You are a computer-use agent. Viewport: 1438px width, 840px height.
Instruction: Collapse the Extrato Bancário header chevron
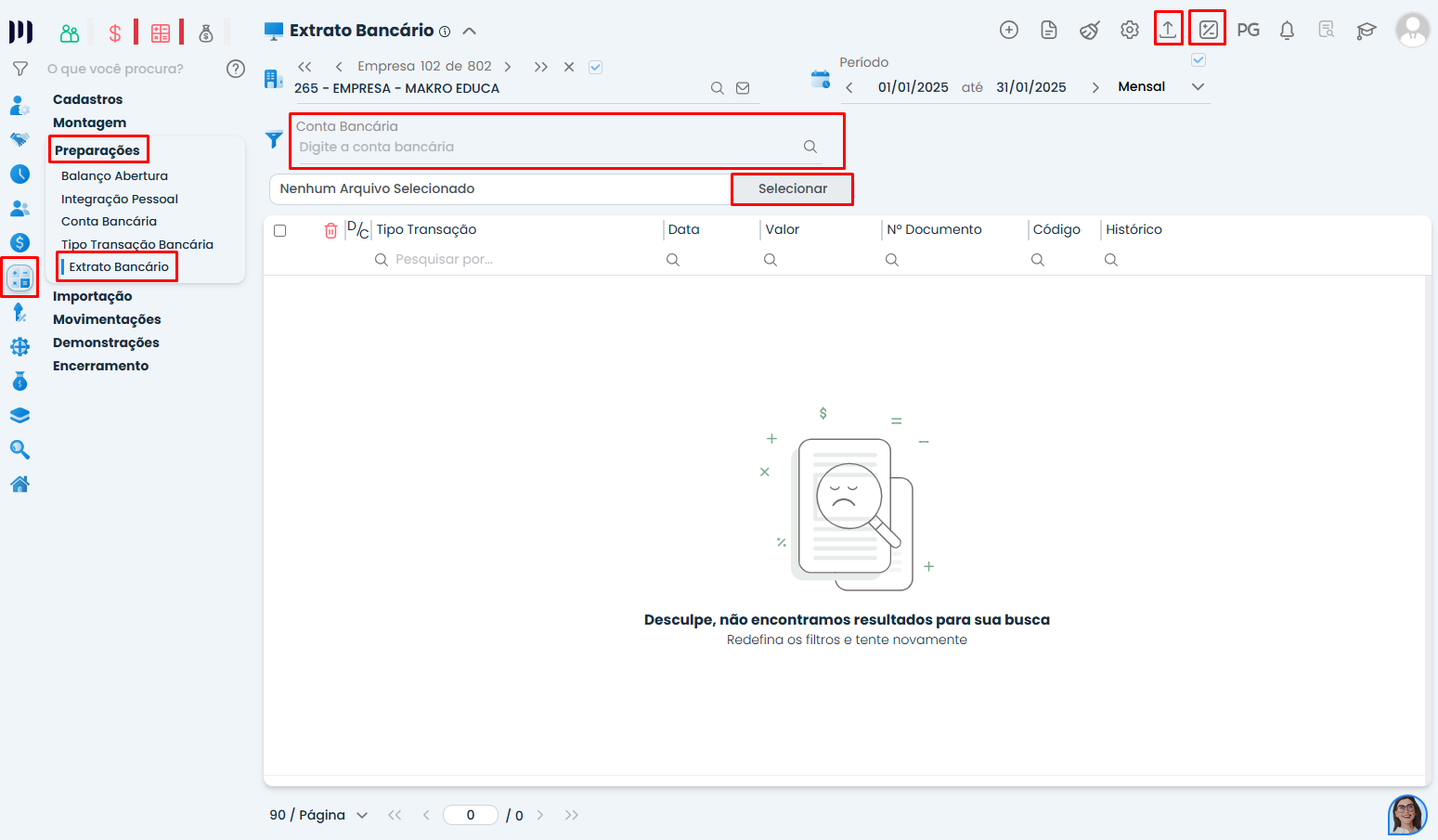pos(470,31)
